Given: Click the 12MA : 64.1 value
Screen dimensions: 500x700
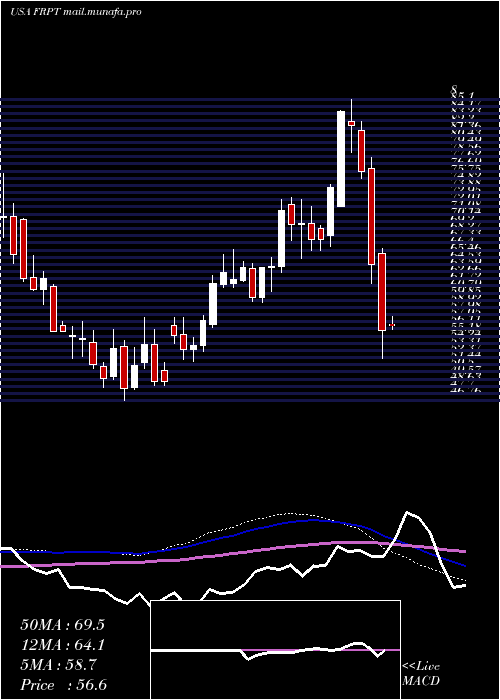Looking at the screenshot, I should coord(62,645).
